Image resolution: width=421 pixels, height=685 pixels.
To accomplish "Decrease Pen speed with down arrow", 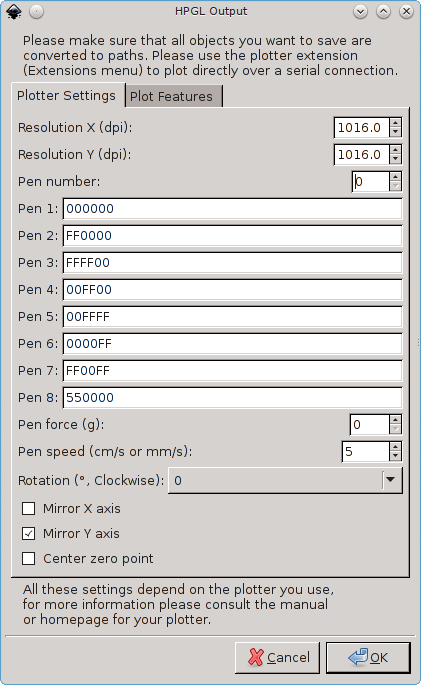I will 395,456.
